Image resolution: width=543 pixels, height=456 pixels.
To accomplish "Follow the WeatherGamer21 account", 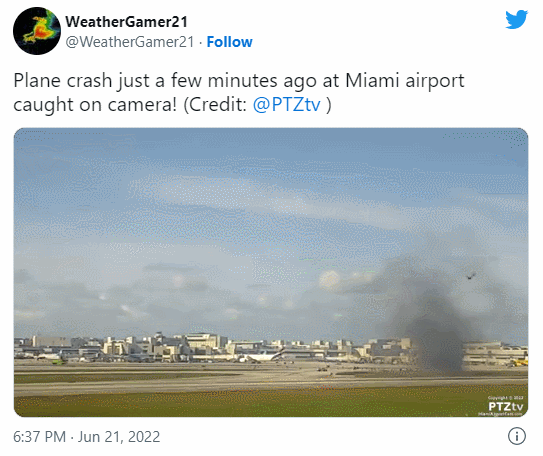I will pyautogui.click(x=230, y=42).
